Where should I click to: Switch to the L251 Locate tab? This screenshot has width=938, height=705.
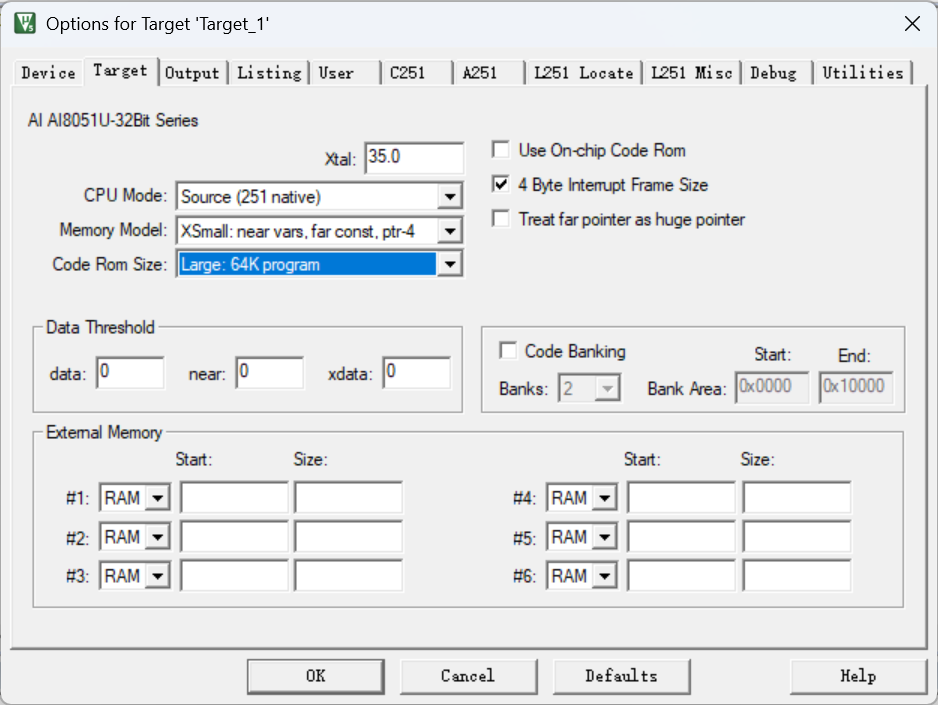pyautogui.click(x=583, y=73)
